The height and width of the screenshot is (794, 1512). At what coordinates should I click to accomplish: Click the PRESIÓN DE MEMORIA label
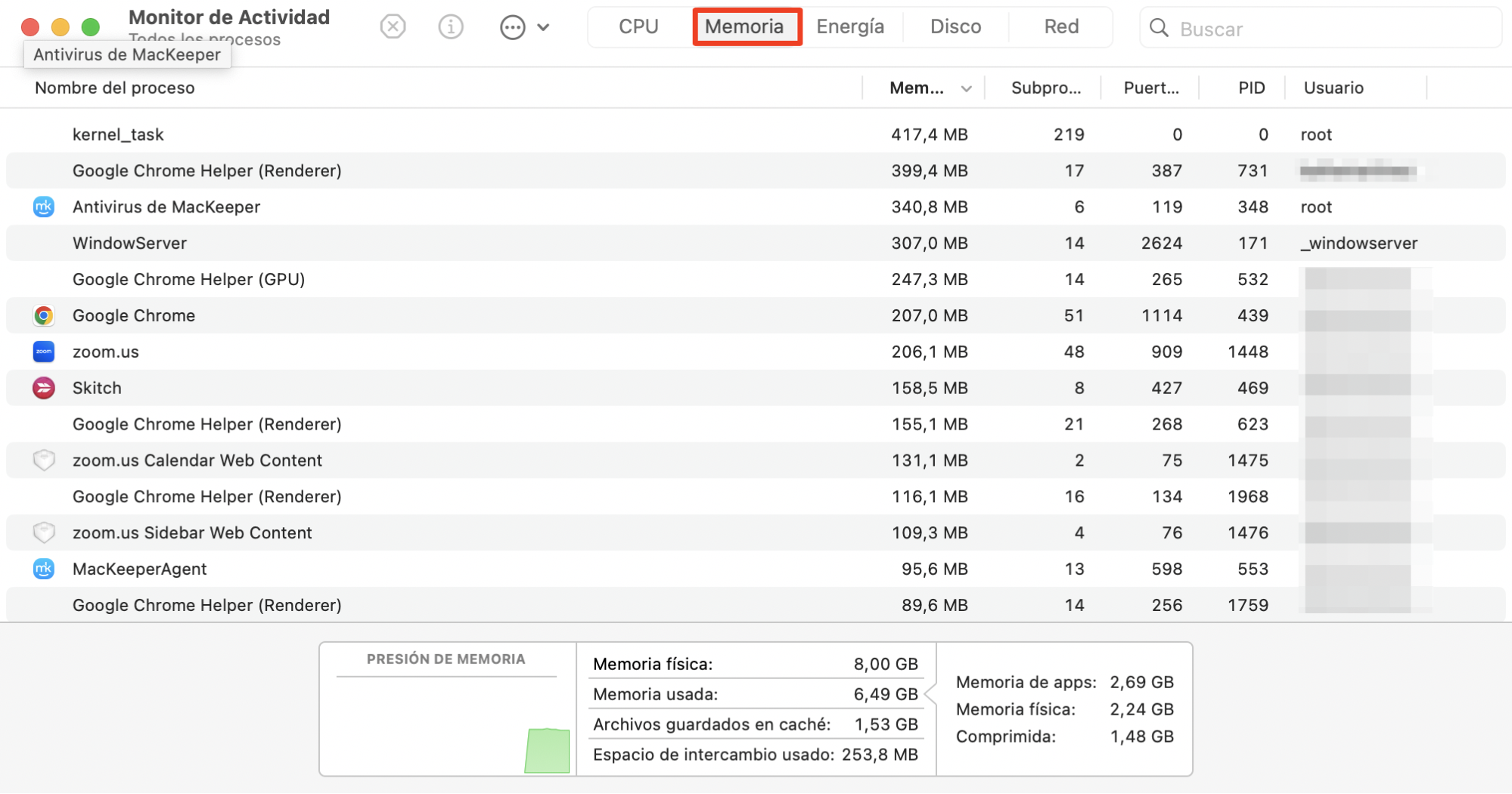tap(446, 659)
